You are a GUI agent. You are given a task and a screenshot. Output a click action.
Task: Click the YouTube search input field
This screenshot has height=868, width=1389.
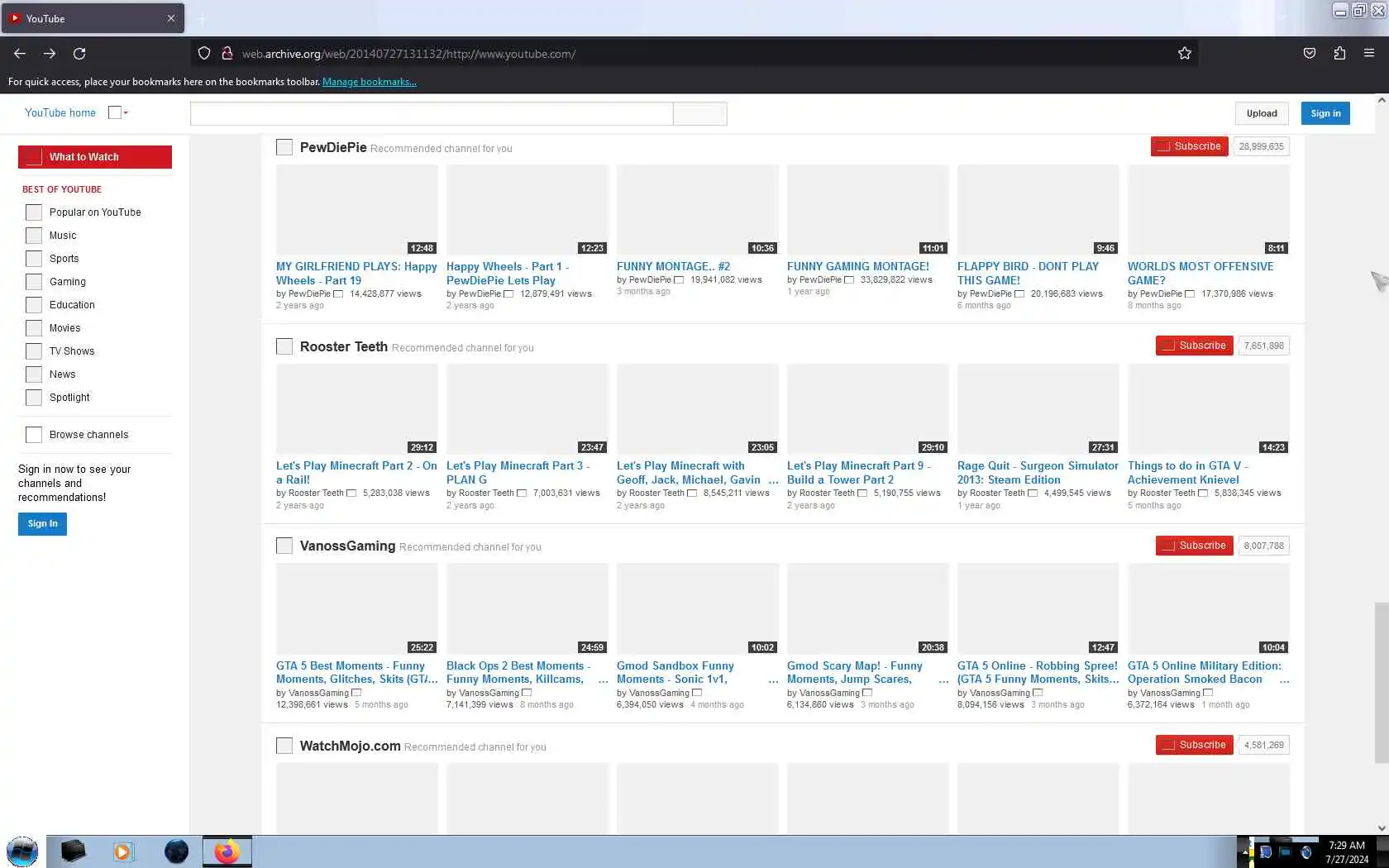[432, 113]
